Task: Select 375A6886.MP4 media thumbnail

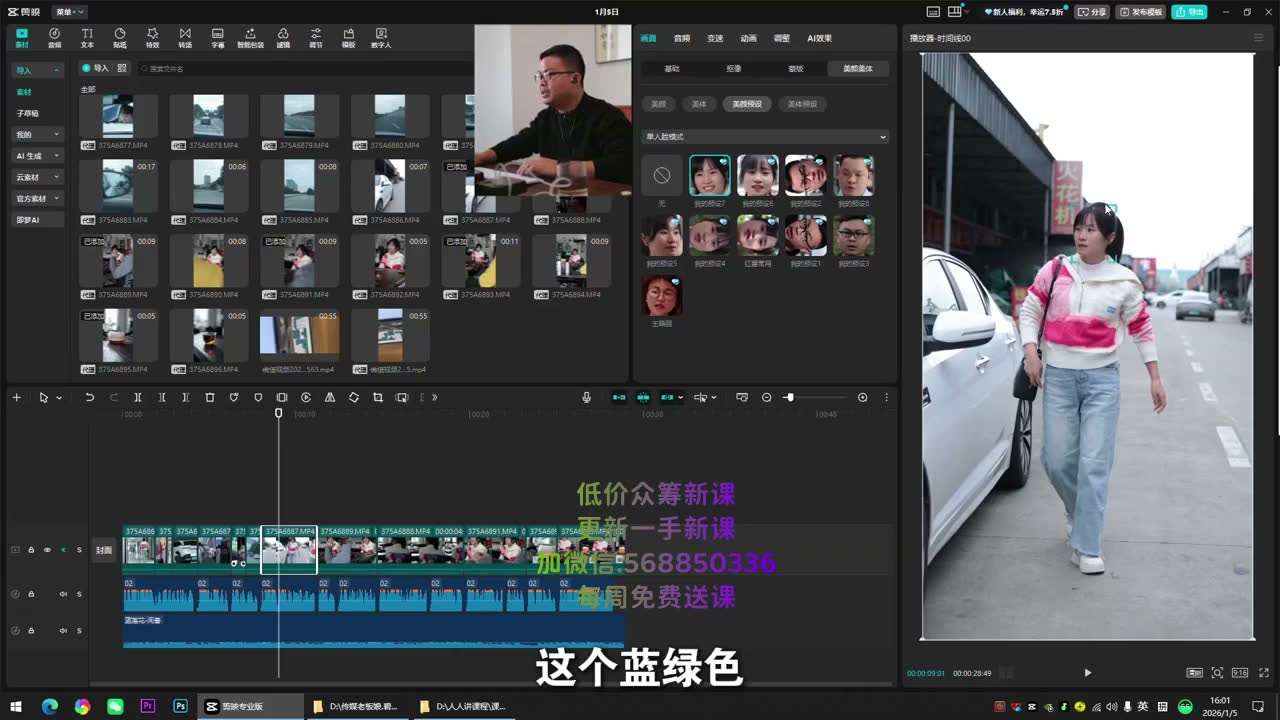Action: point(389,186)
